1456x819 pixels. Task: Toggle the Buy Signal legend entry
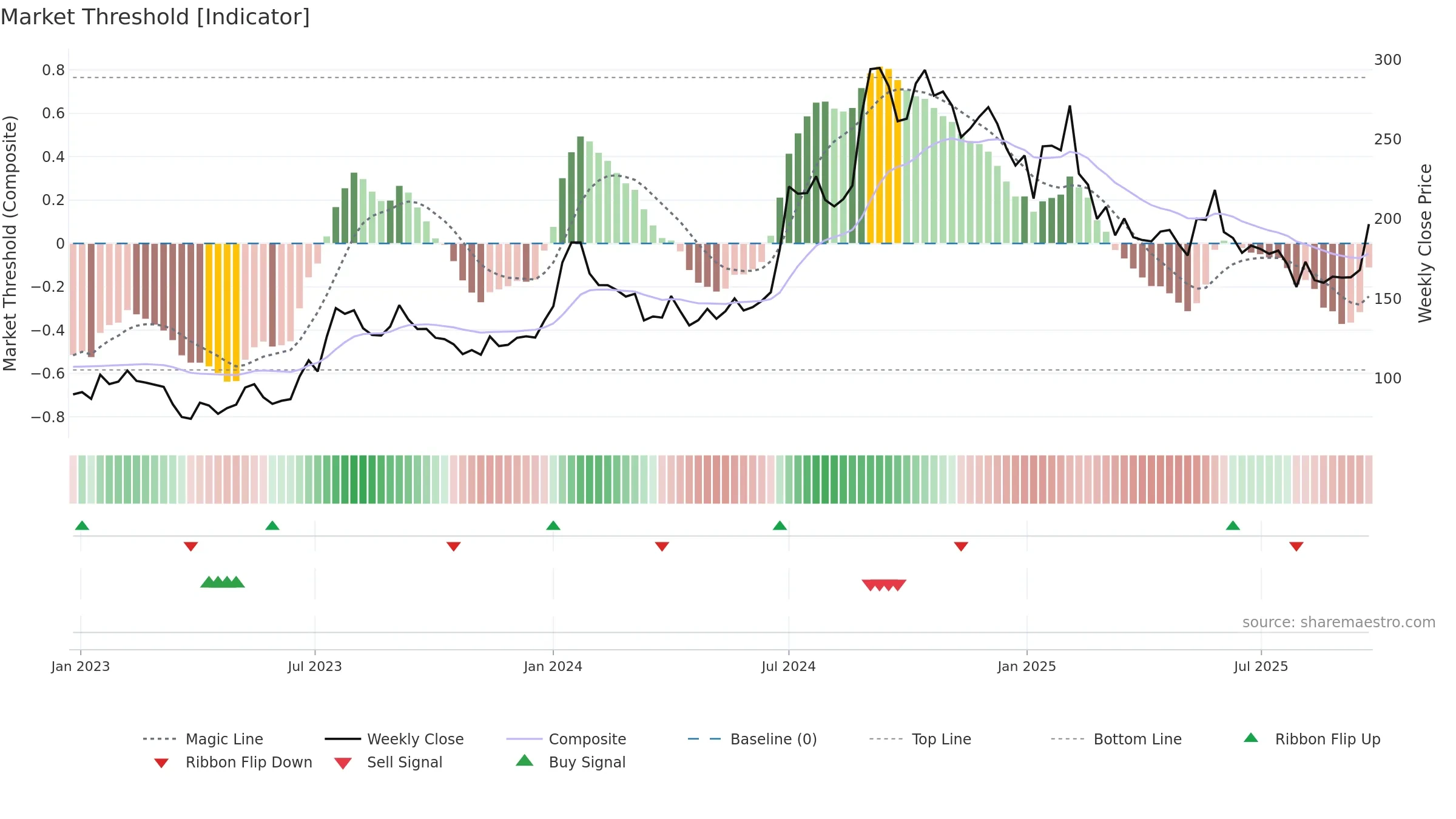[x=570, y=762]
